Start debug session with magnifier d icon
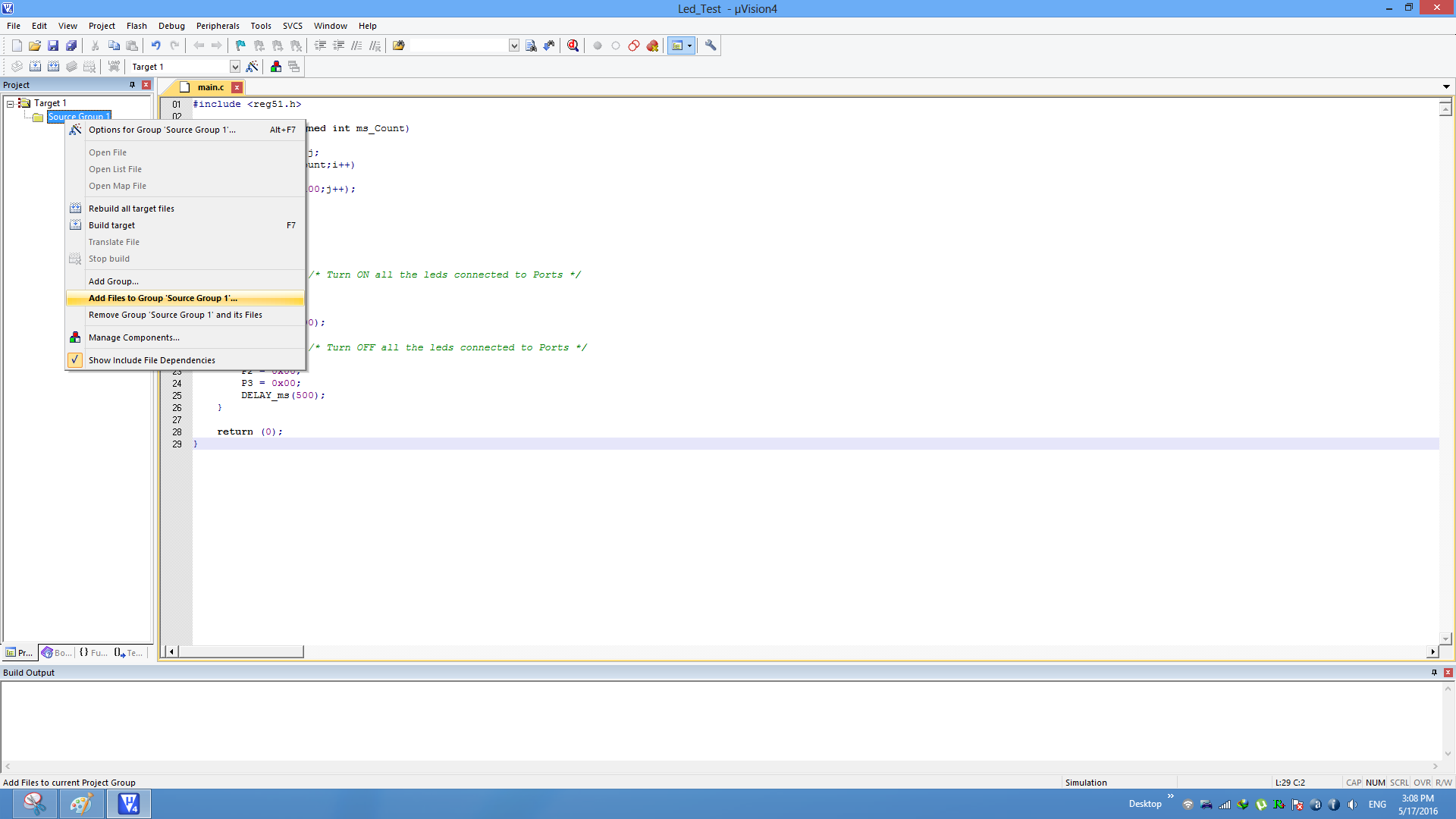 click(573, 45)
